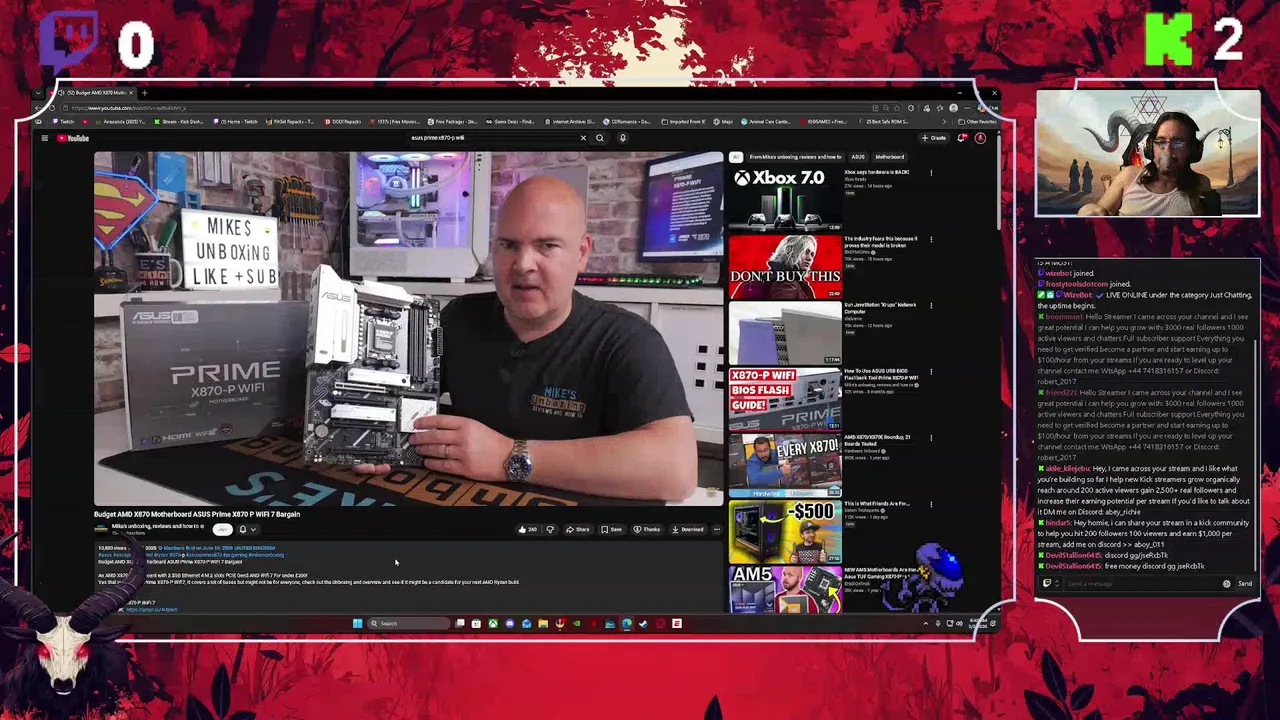
Task: Click the video title Budget AMD X870 Motherboard
Action: pyautogui.click(x=197, y=514)
